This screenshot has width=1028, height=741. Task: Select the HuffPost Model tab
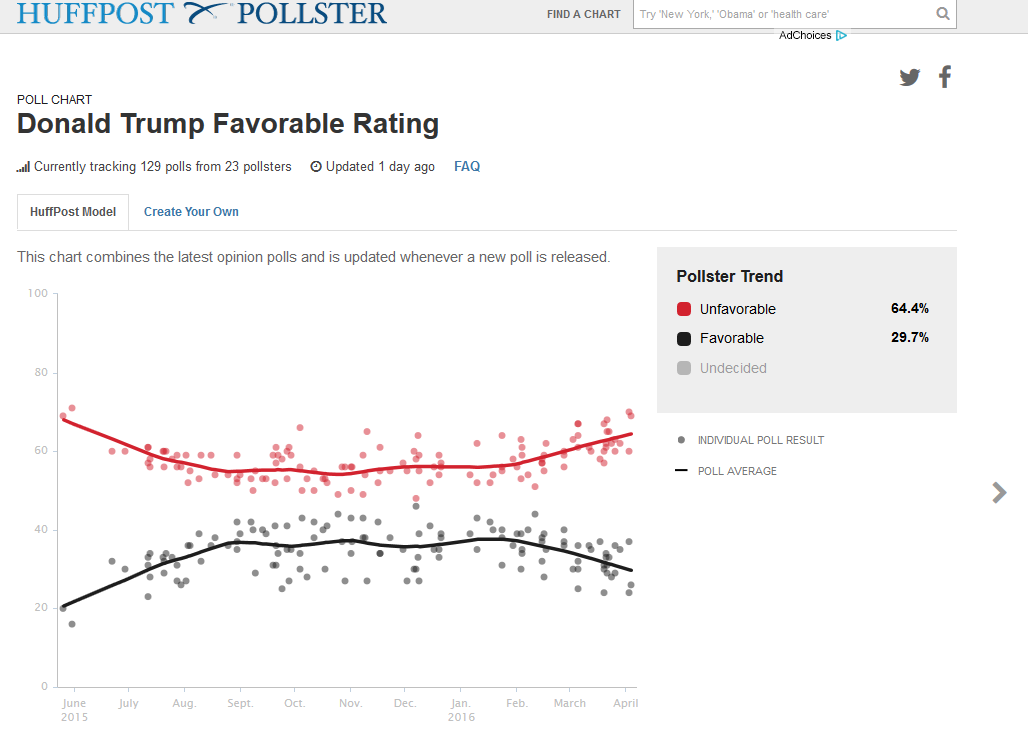73,212
